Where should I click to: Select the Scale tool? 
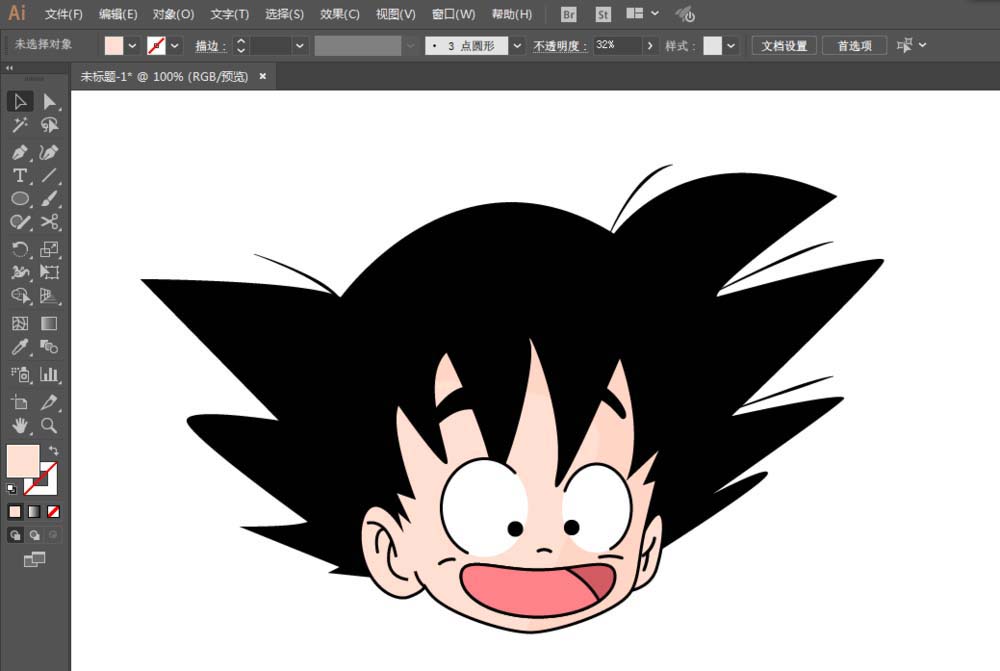click(x=49, y=249)
